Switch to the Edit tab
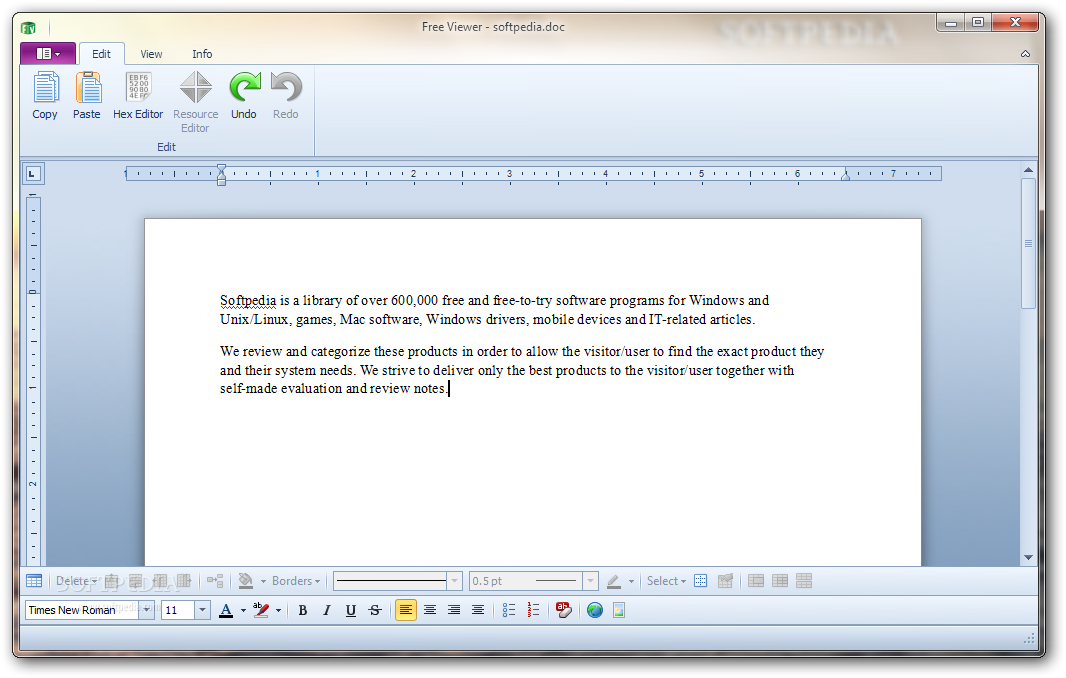The image size is (1066, 678). click(101, 54)
